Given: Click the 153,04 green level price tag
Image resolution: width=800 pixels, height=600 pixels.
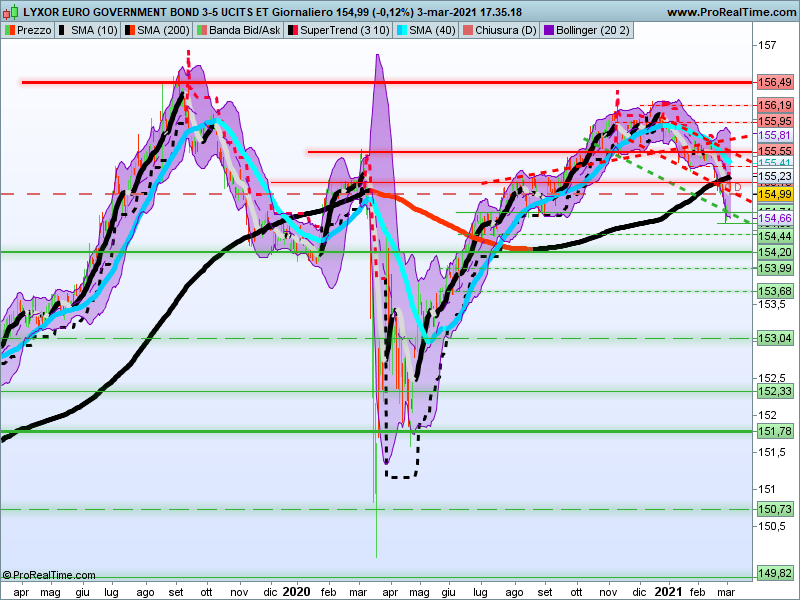Looking at the screenshot, I should tap(775, 339).
